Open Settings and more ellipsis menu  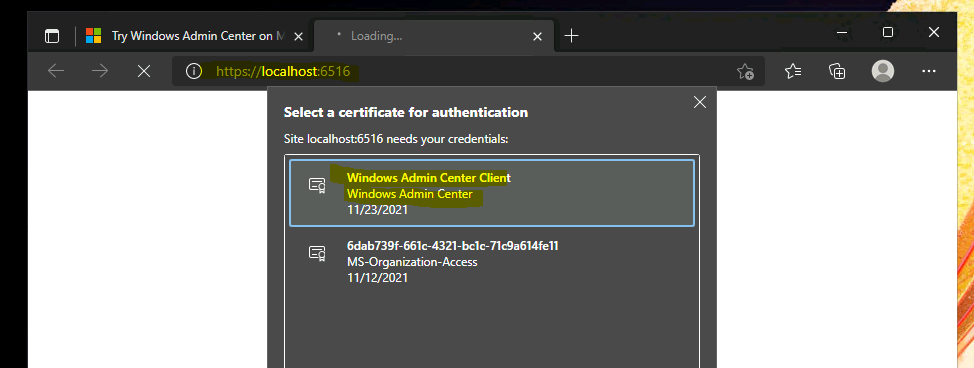click(x=929, y=71)
